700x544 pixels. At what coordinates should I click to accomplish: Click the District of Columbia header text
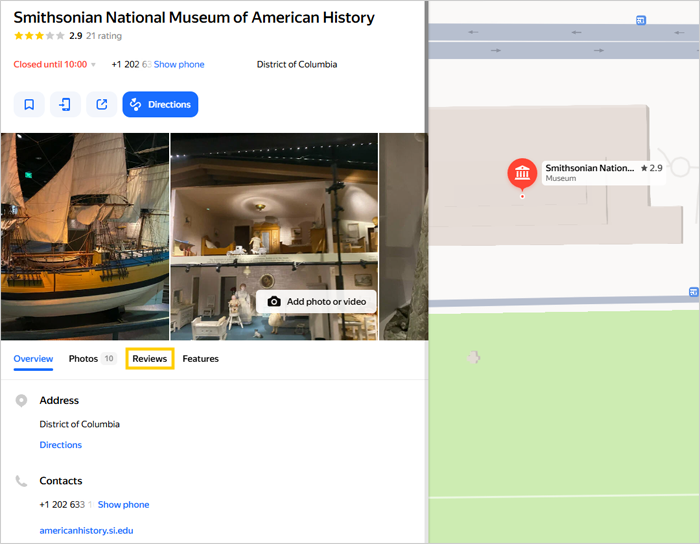coord(297,64)
